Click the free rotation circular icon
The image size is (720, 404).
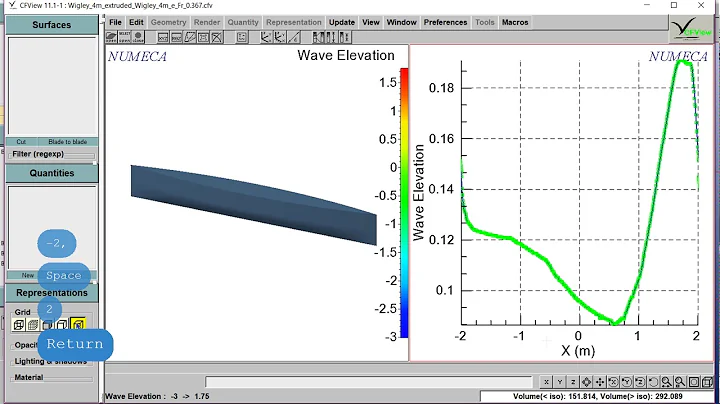653,382
